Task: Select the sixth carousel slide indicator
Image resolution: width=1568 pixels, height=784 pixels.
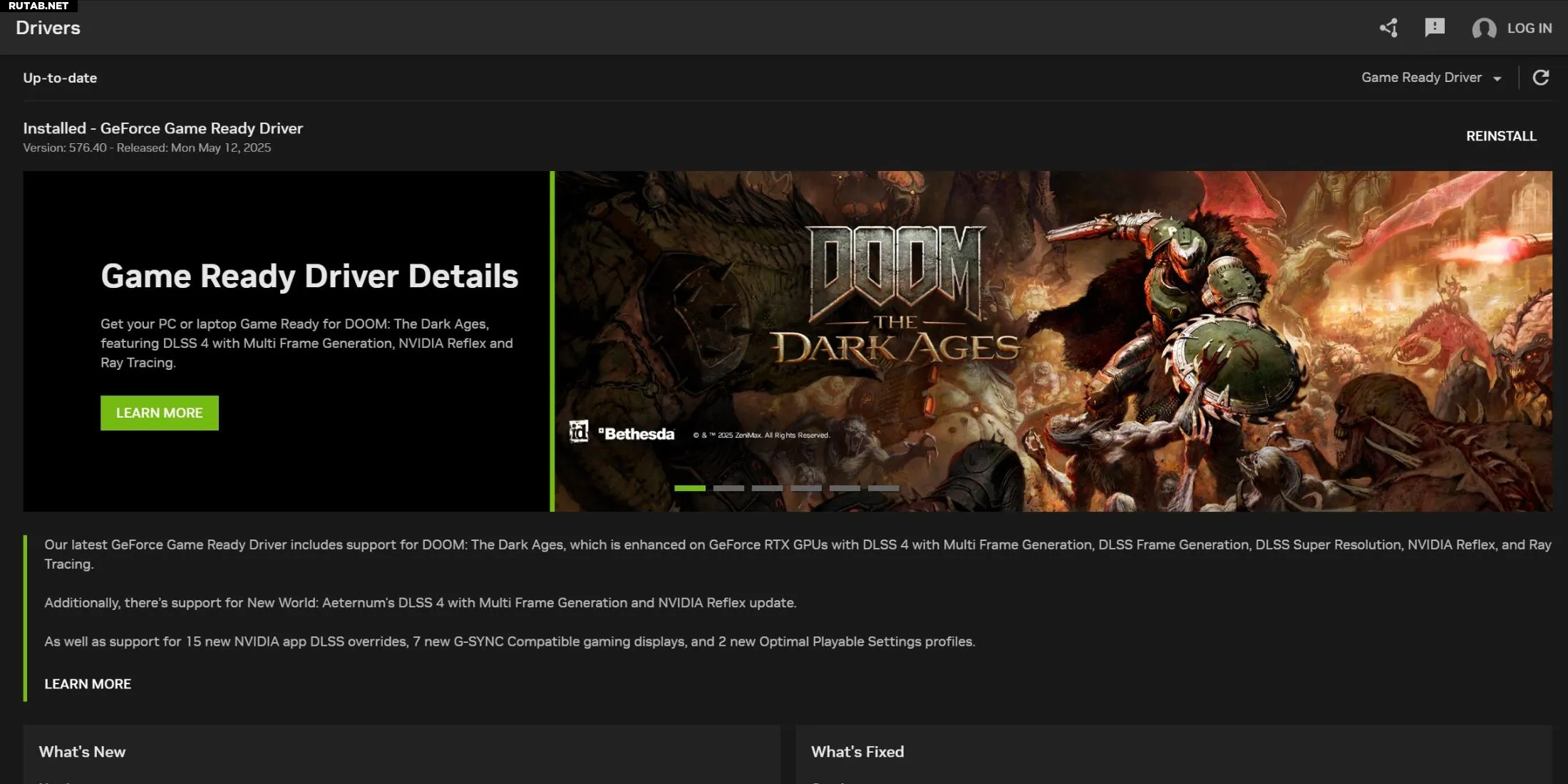Action: pyautogui.click(x=883, y=488)
